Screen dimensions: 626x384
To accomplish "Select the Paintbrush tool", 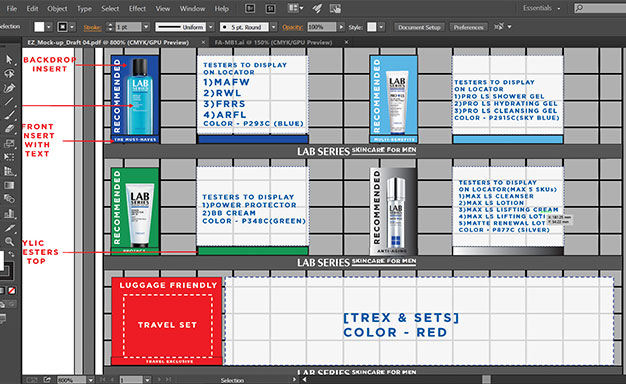I will (9, 115).
